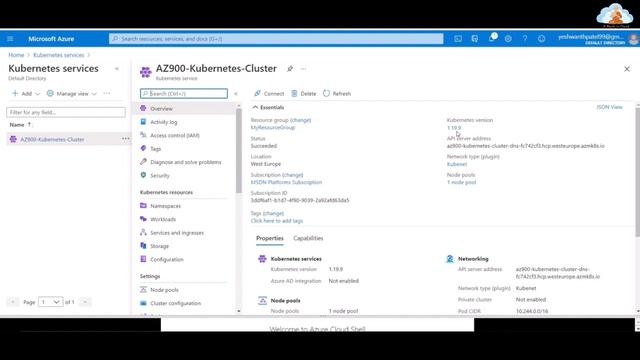
Task: Switch to the Capabilities tab
Action: [308, 238]
